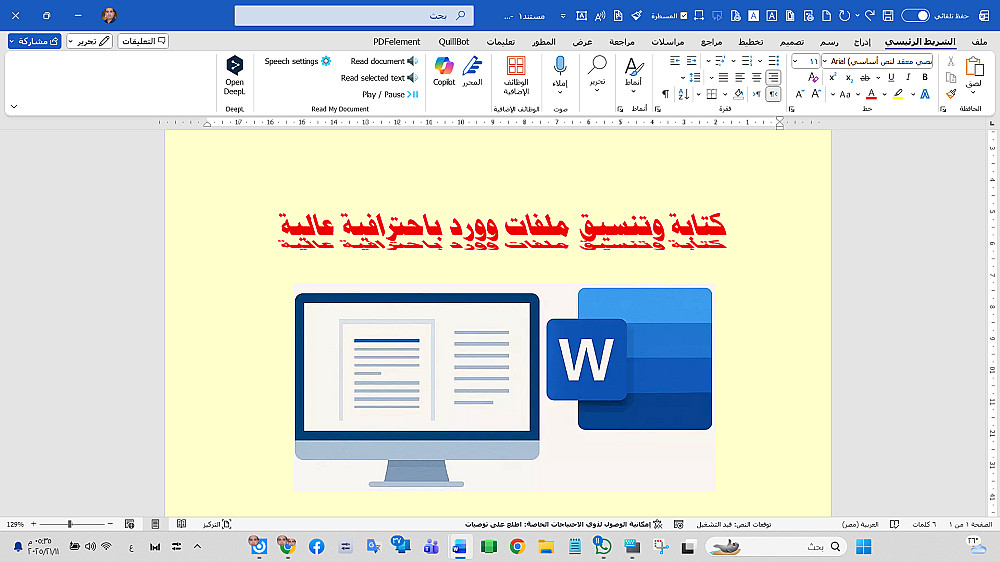Toggle Strikethrough formatting
1000x562 pixels.
pyautogui.click(x=865, y=77)
